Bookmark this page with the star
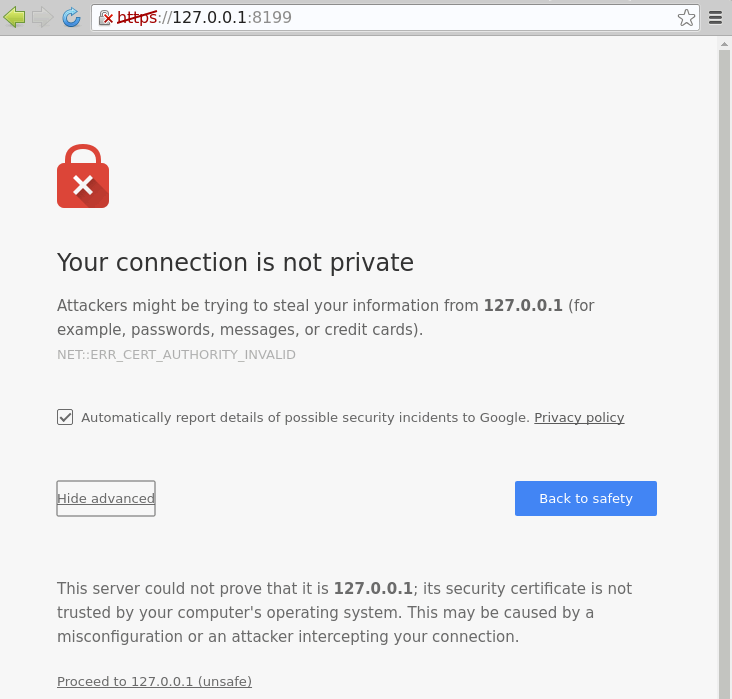The image size is (732, 699). pyautogui.click(x=686, y=18)
